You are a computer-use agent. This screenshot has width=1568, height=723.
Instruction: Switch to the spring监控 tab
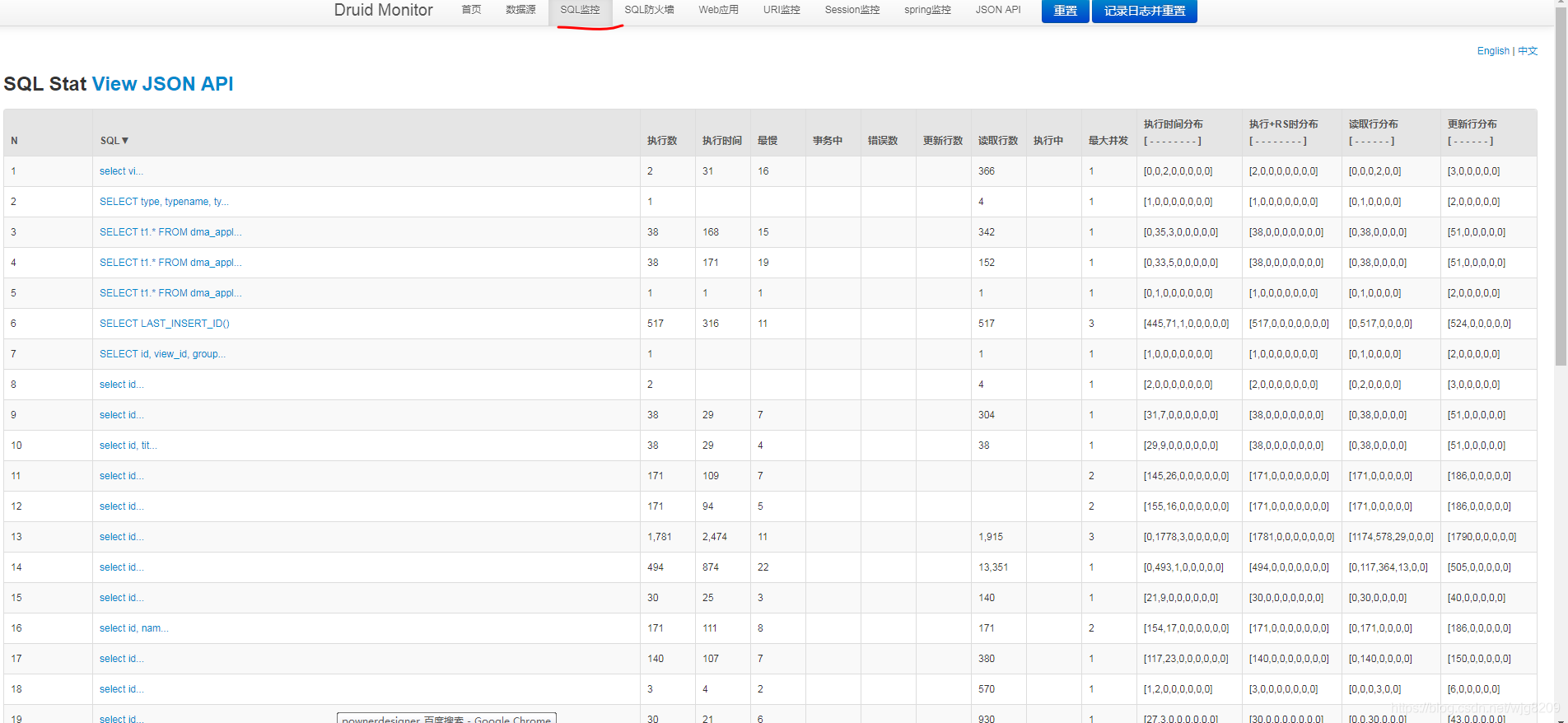pos(927,10)
